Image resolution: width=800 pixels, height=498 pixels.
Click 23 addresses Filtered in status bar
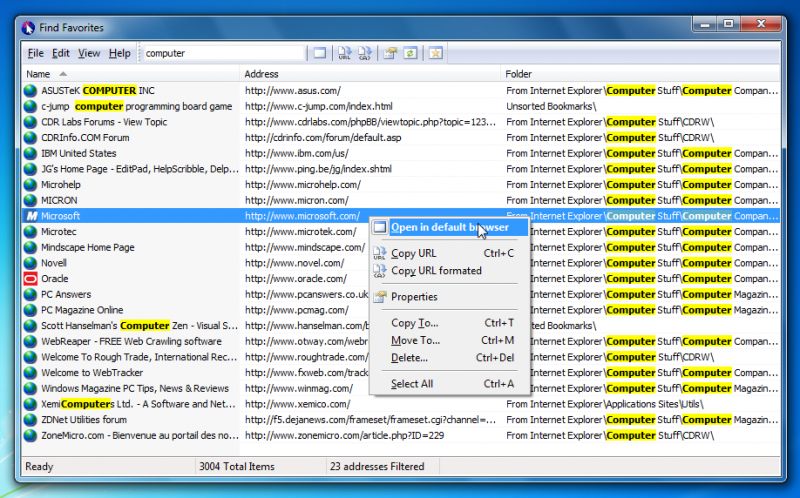coord(377,466)
